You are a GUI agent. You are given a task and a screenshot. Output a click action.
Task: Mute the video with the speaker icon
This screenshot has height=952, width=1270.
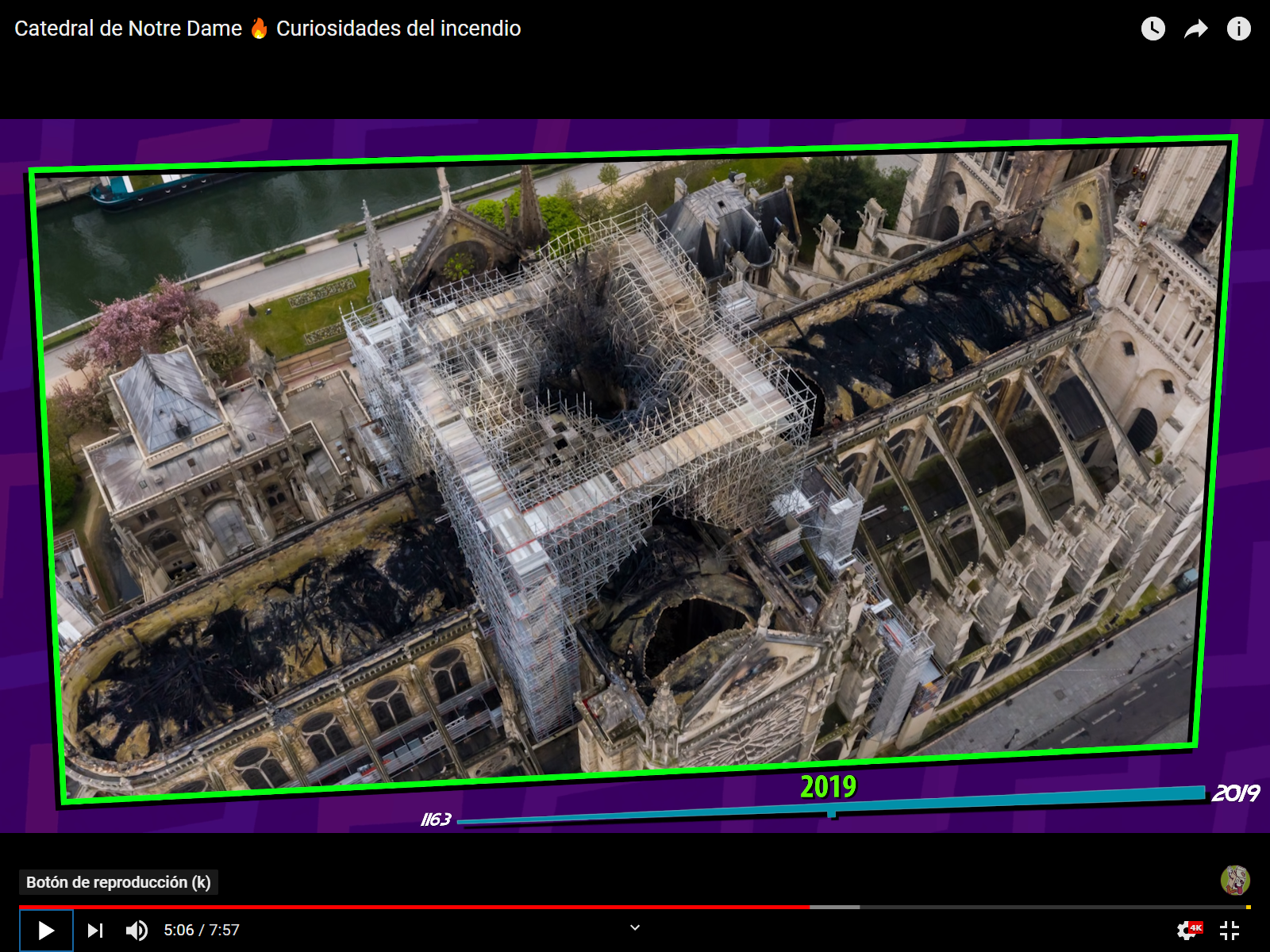point(137,930)
